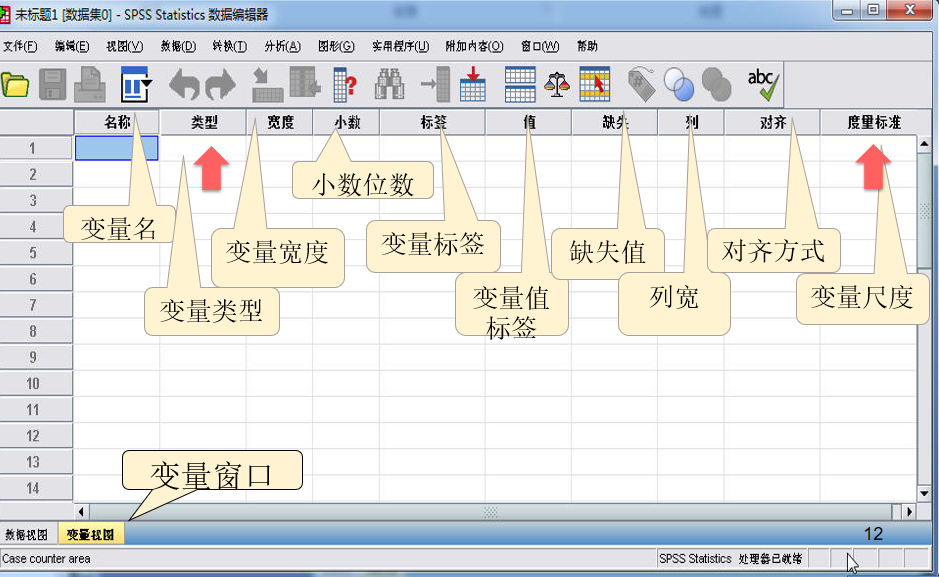939x577 pixels.
Task: Click the 对齐 column header
Action: point(773,123)
